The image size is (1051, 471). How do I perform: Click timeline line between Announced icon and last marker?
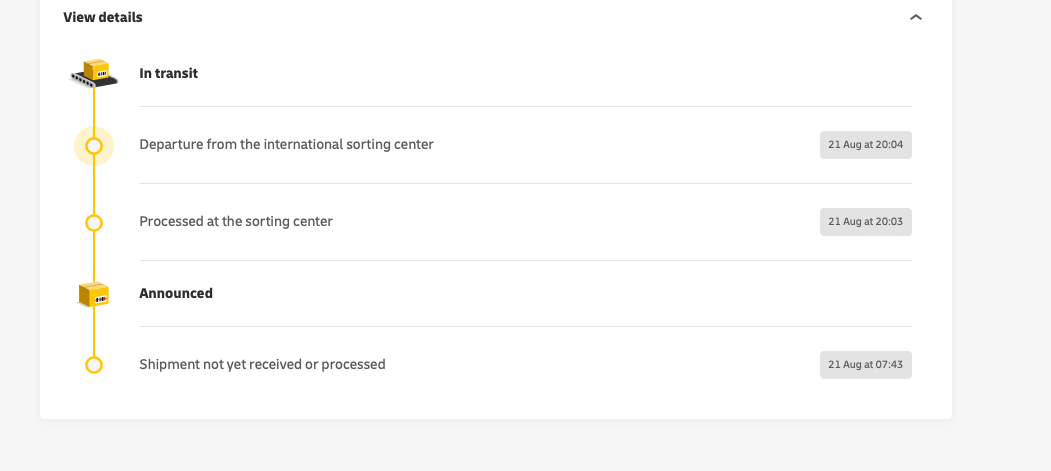pyautogui.click(x=94, y=330)
